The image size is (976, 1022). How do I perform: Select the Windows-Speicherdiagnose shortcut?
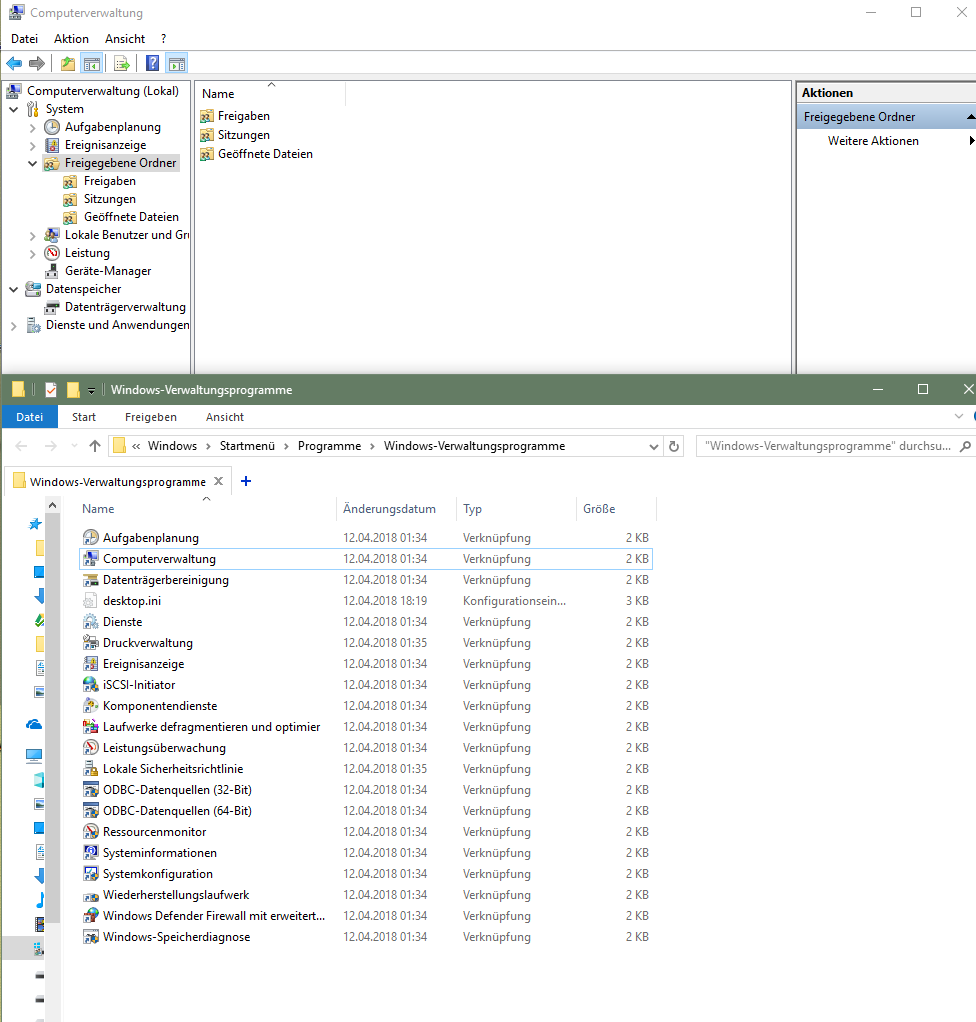tap(365, 937)
